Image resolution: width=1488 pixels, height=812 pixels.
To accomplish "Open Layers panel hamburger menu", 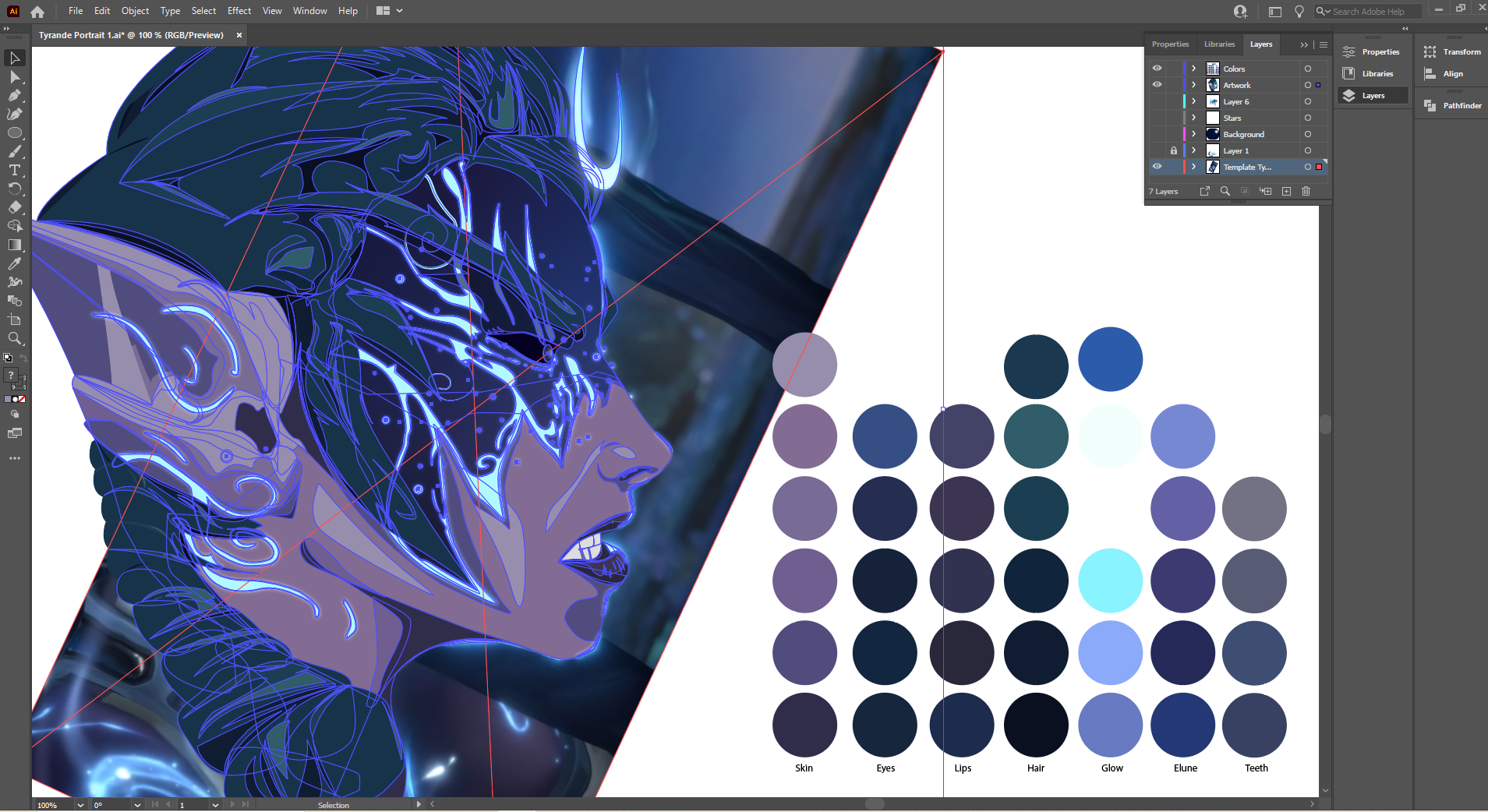I will pyautogui.click(x=1324, y=44).
